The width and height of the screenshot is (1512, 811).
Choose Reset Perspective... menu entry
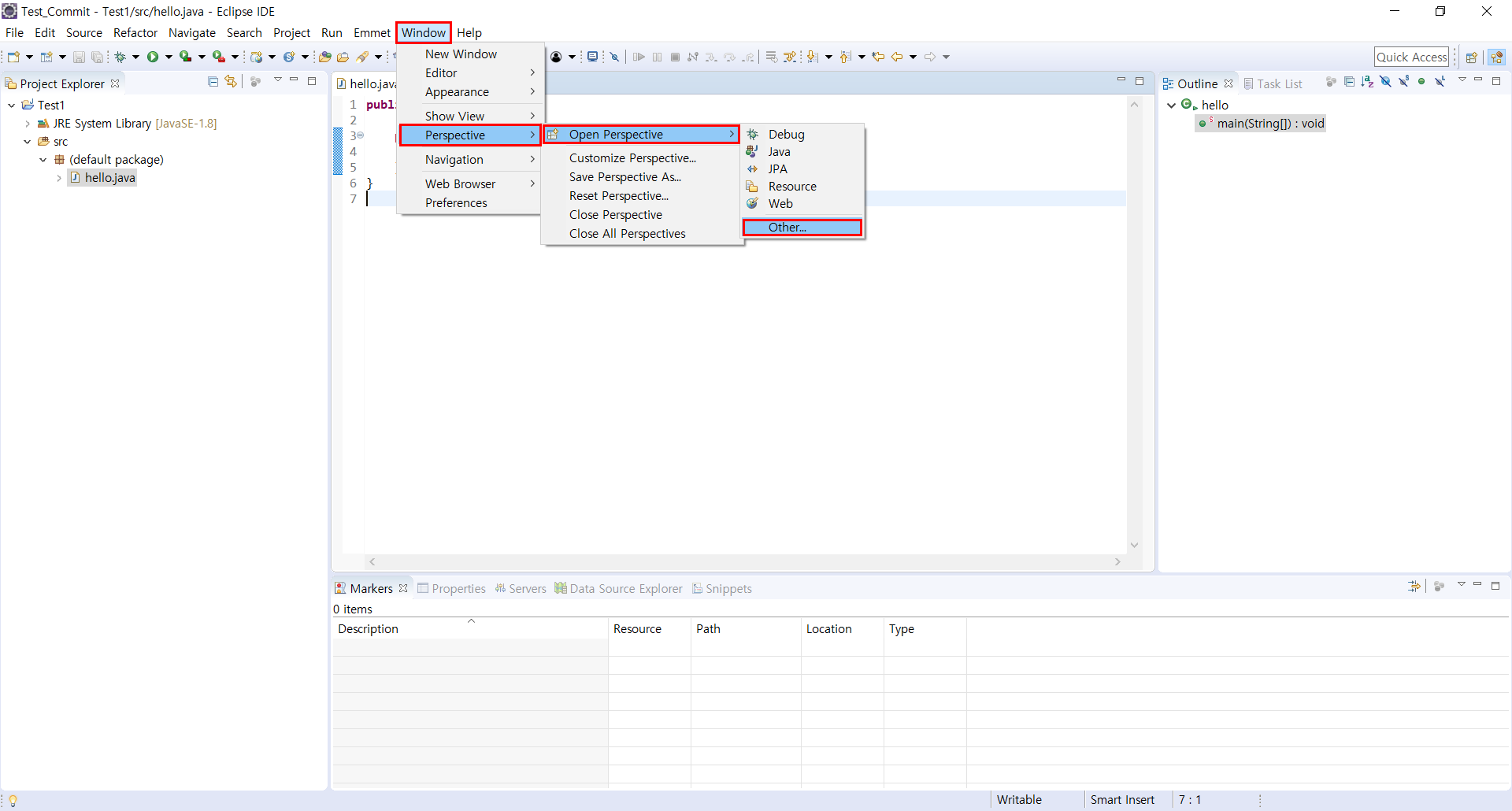tap(643, 196)
